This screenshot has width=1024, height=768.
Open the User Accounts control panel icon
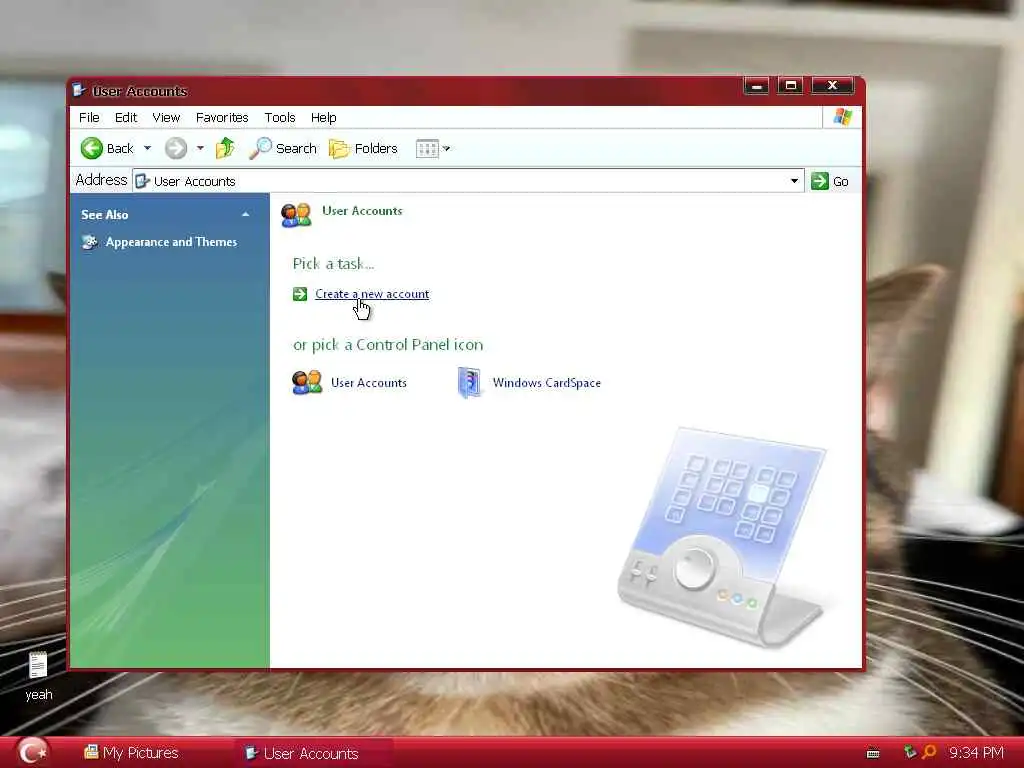[x=306, y=383]
